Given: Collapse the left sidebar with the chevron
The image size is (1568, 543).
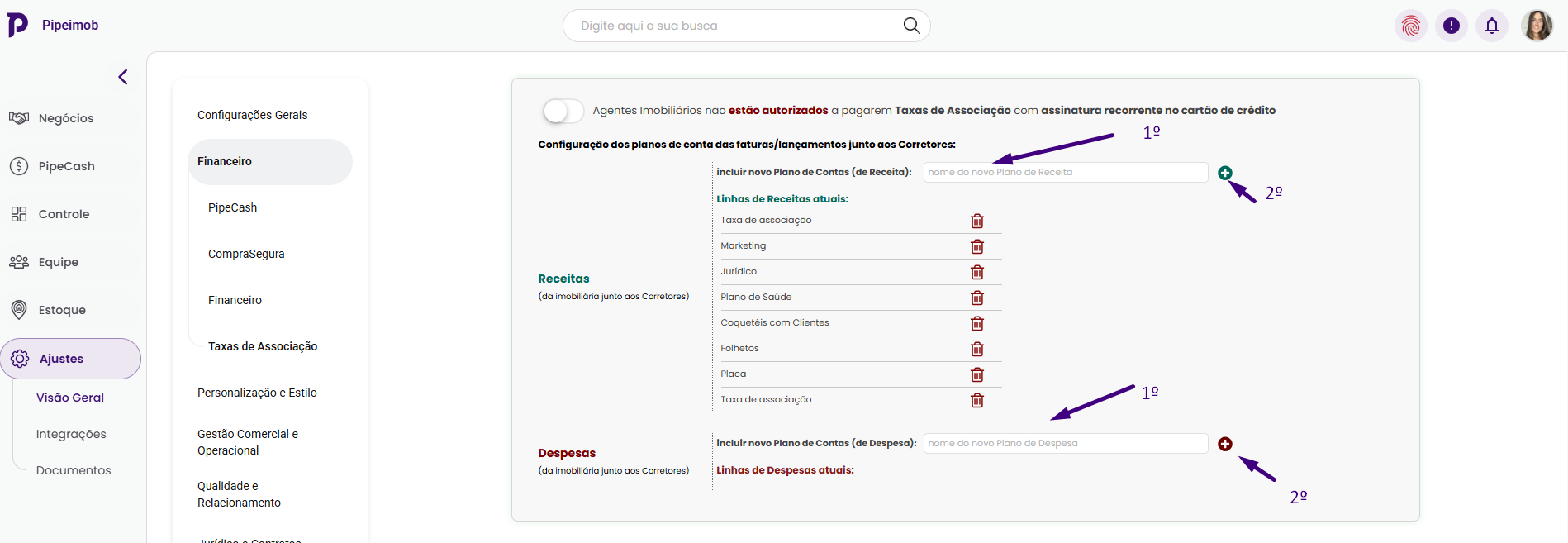Looking at the screenshot, I should click(x=123, y=77).
